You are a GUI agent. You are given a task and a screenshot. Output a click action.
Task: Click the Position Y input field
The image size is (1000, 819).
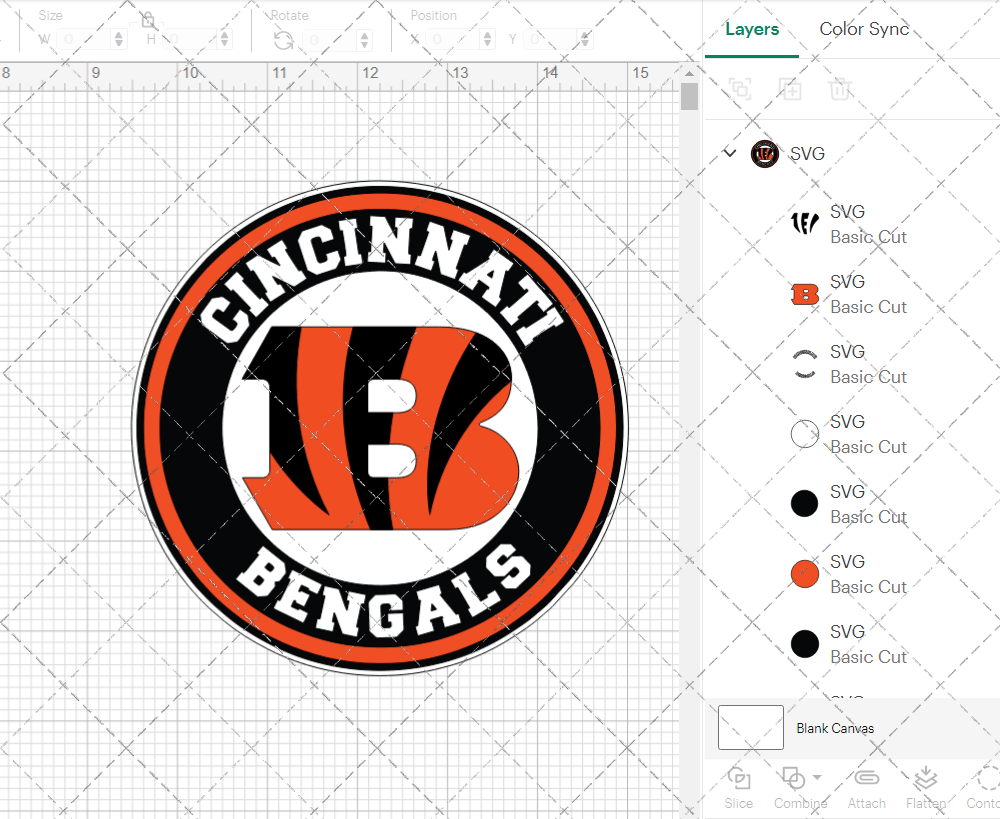pyautogui.click(x=552, y=40)
